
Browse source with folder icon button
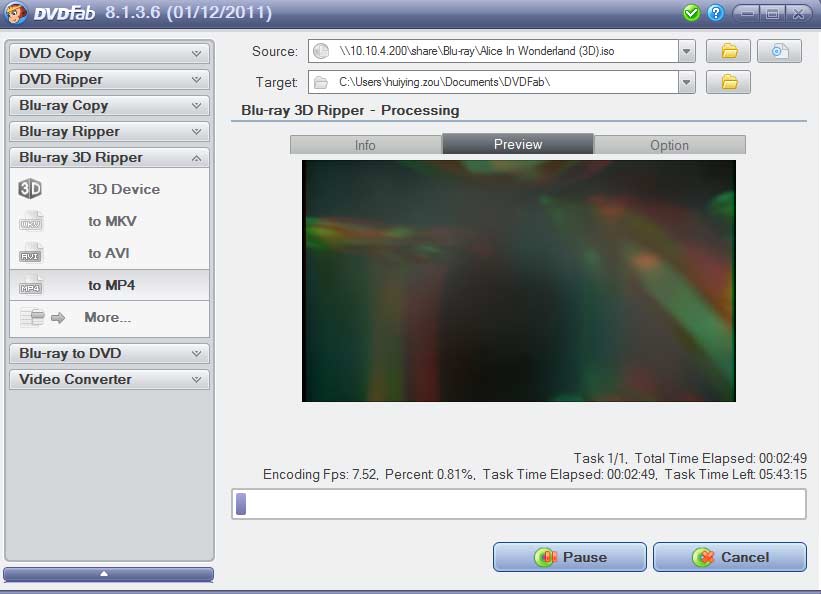[x=728, y=51]
